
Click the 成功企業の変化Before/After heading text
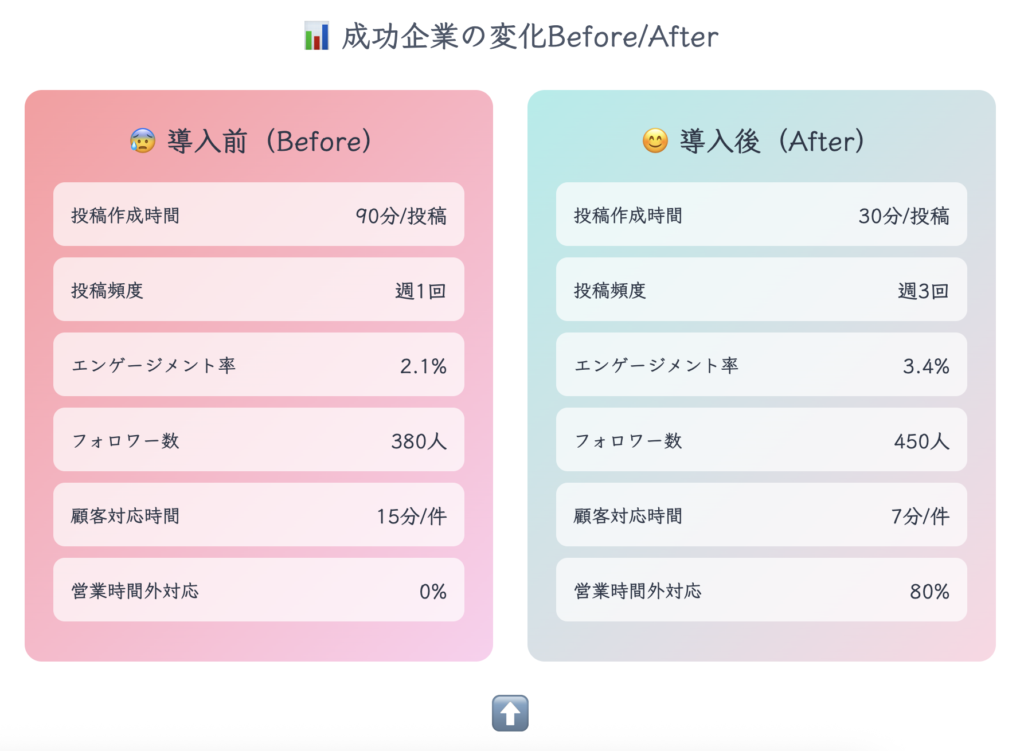529,38
